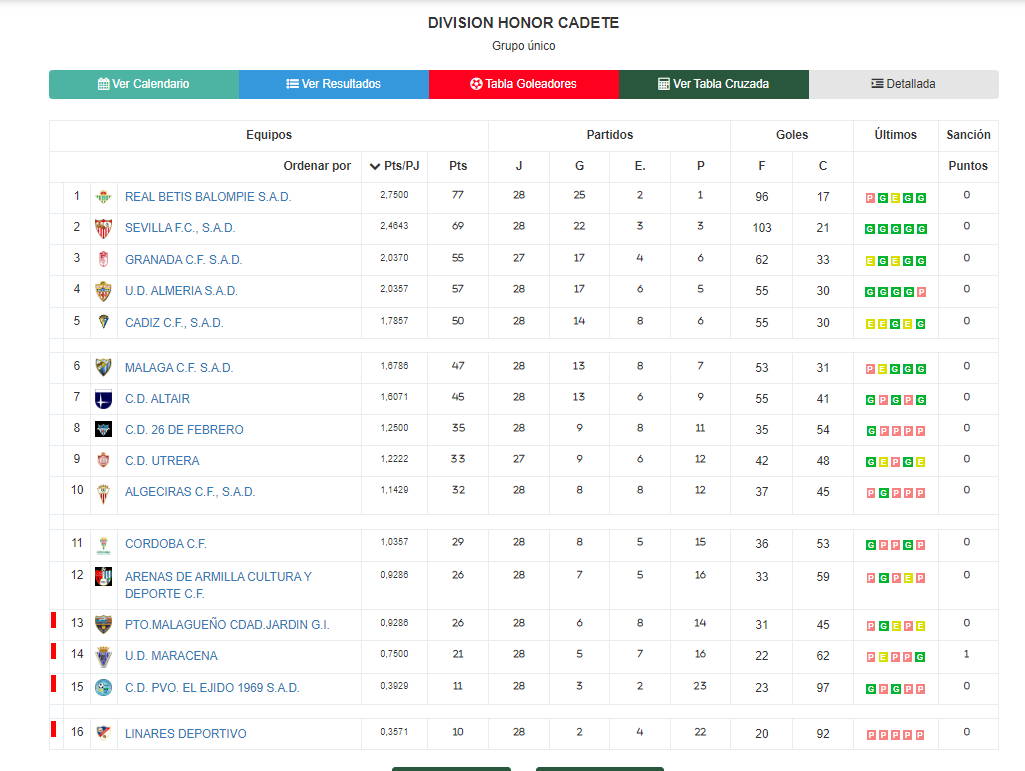The image size is (1025, 771).
Task: Click the J matches played column header
Action: 518,166
